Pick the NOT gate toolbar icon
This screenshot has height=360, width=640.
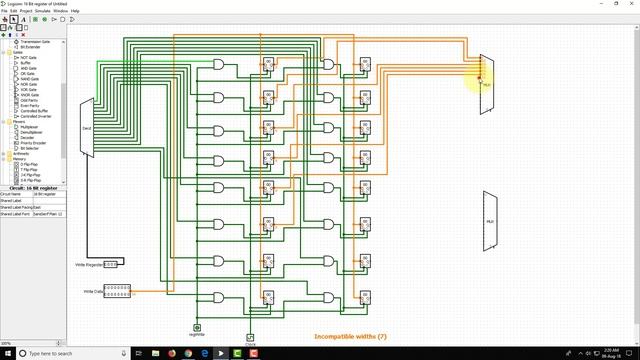[x=54, y=19]
